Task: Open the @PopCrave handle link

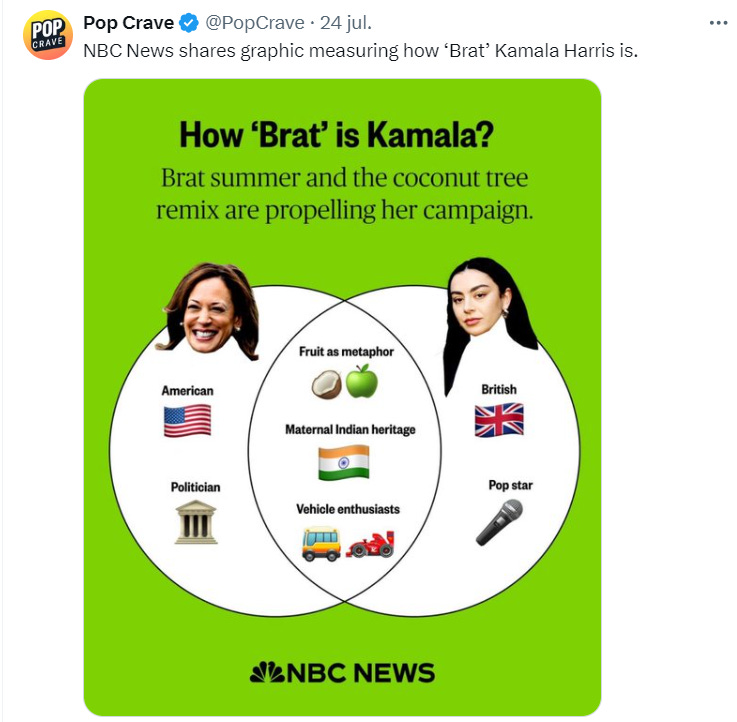Action: (255, 23)
